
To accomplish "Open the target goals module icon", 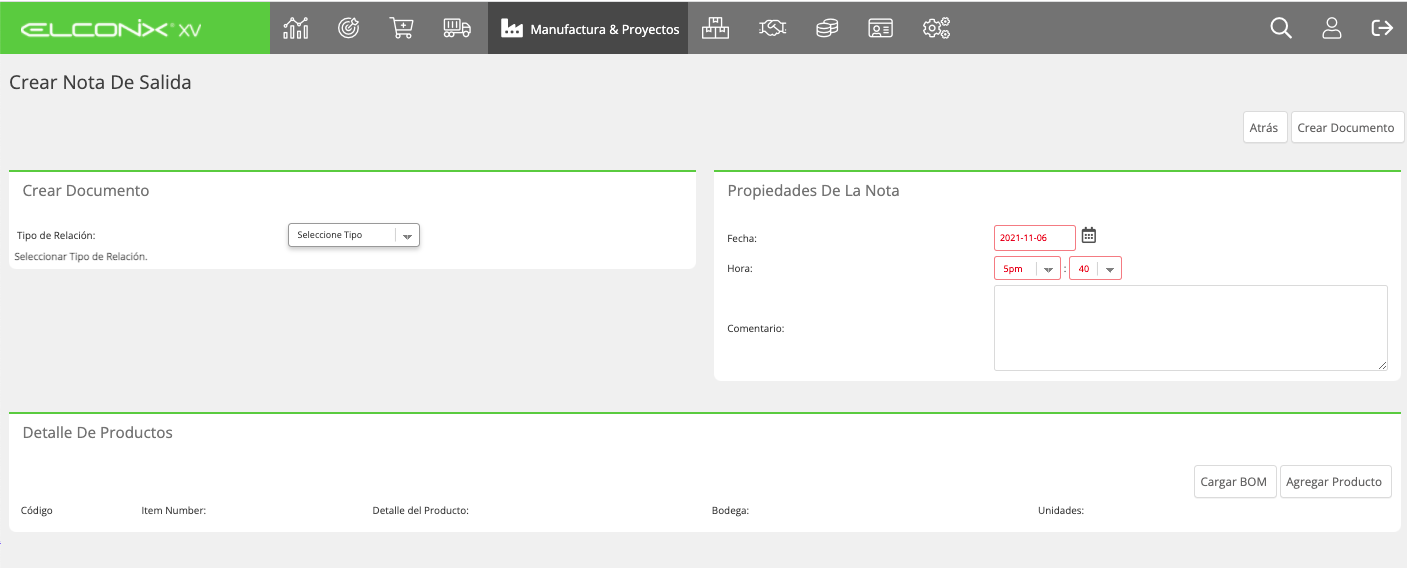I will pyautogui.click(x=348, y=28).
